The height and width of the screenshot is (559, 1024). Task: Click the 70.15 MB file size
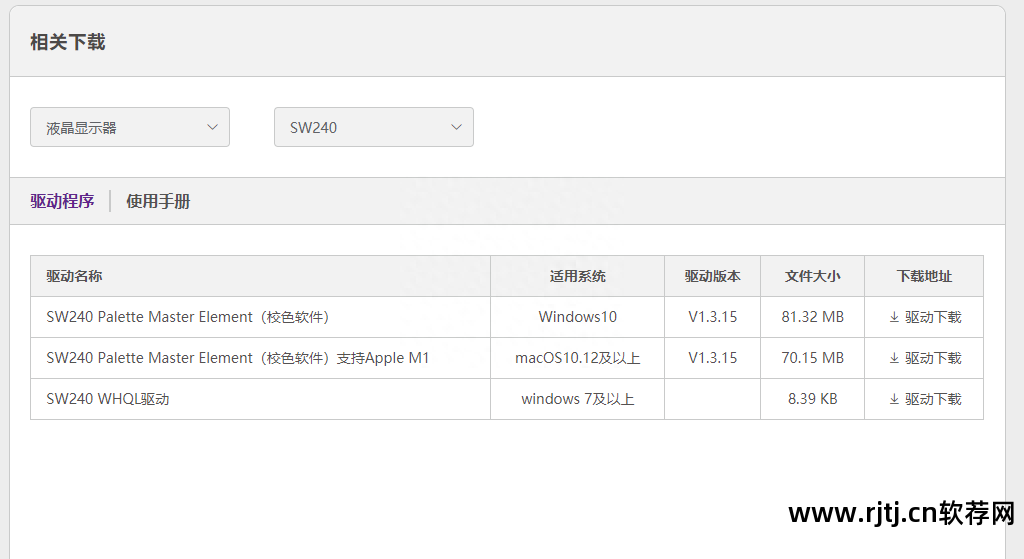[x=812, y=358]
